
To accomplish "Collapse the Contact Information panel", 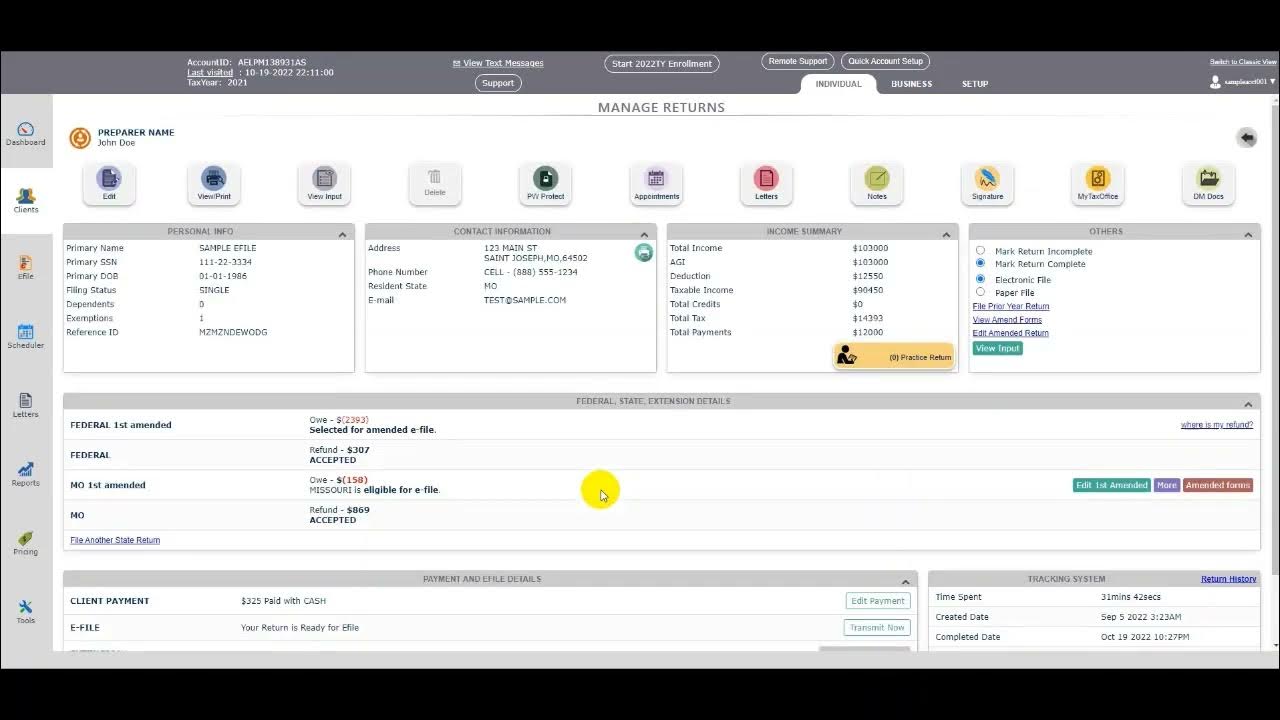I will (644, 234).
